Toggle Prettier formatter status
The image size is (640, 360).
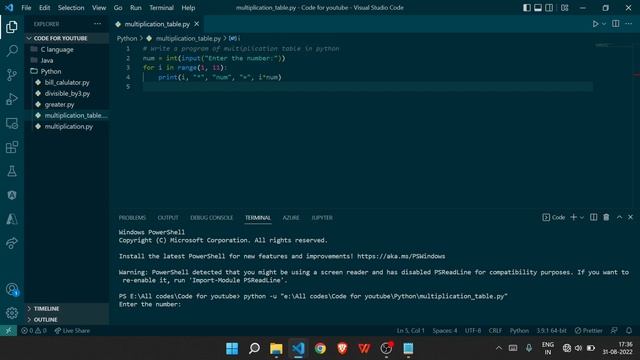[x=588, y=331]
